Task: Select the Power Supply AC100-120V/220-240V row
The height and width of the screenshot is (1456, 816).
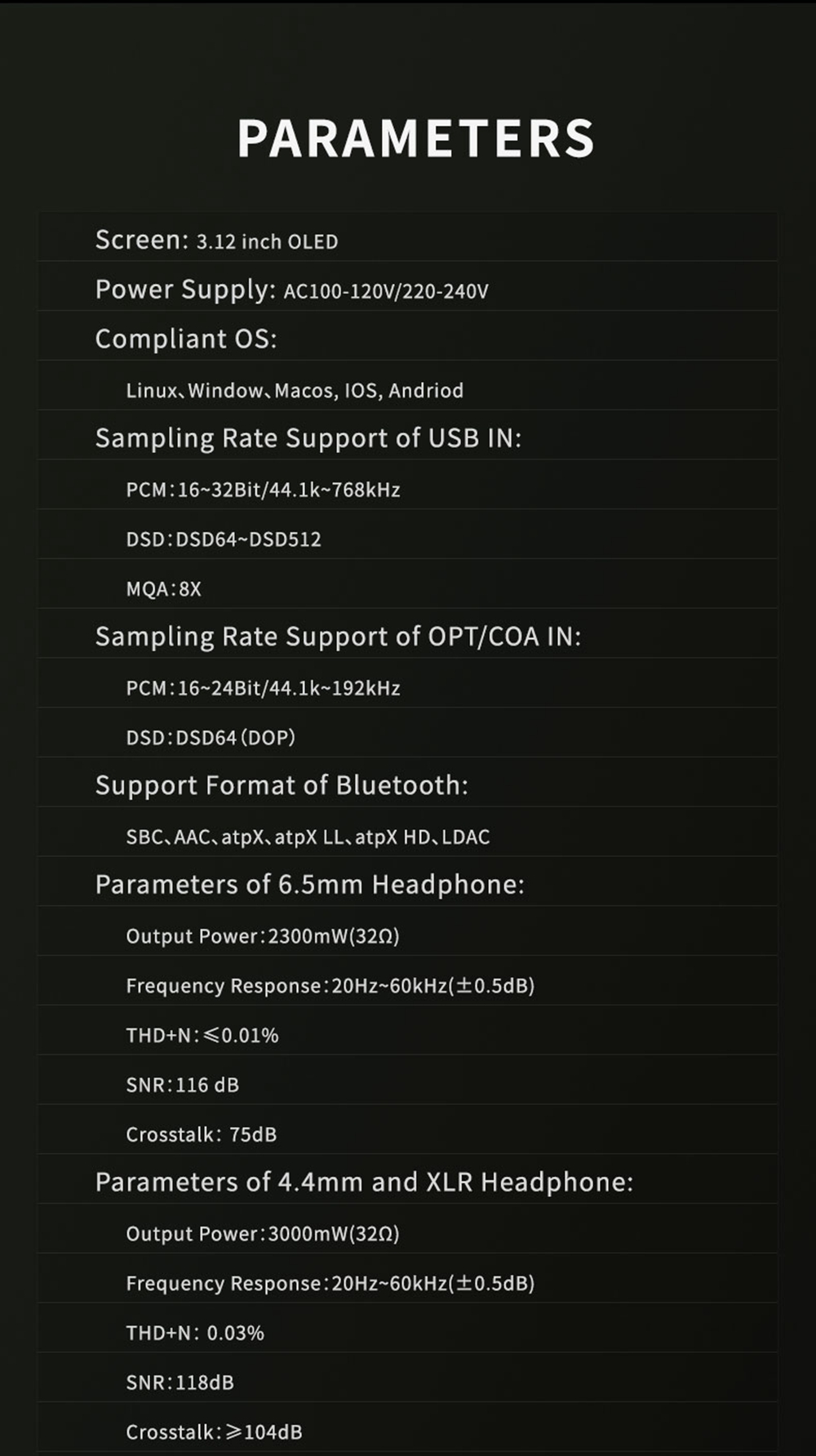Action: pos(291,291)
